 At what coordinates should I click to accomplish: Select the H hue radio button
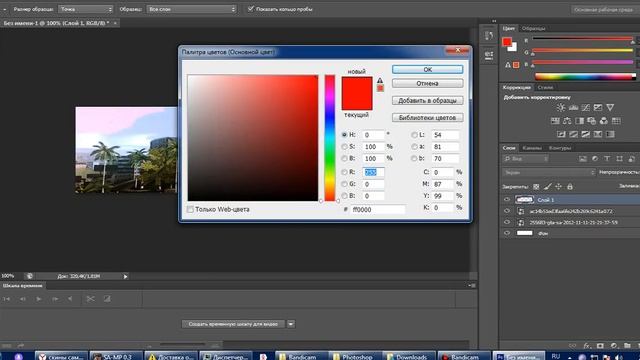tap(344, 135)
